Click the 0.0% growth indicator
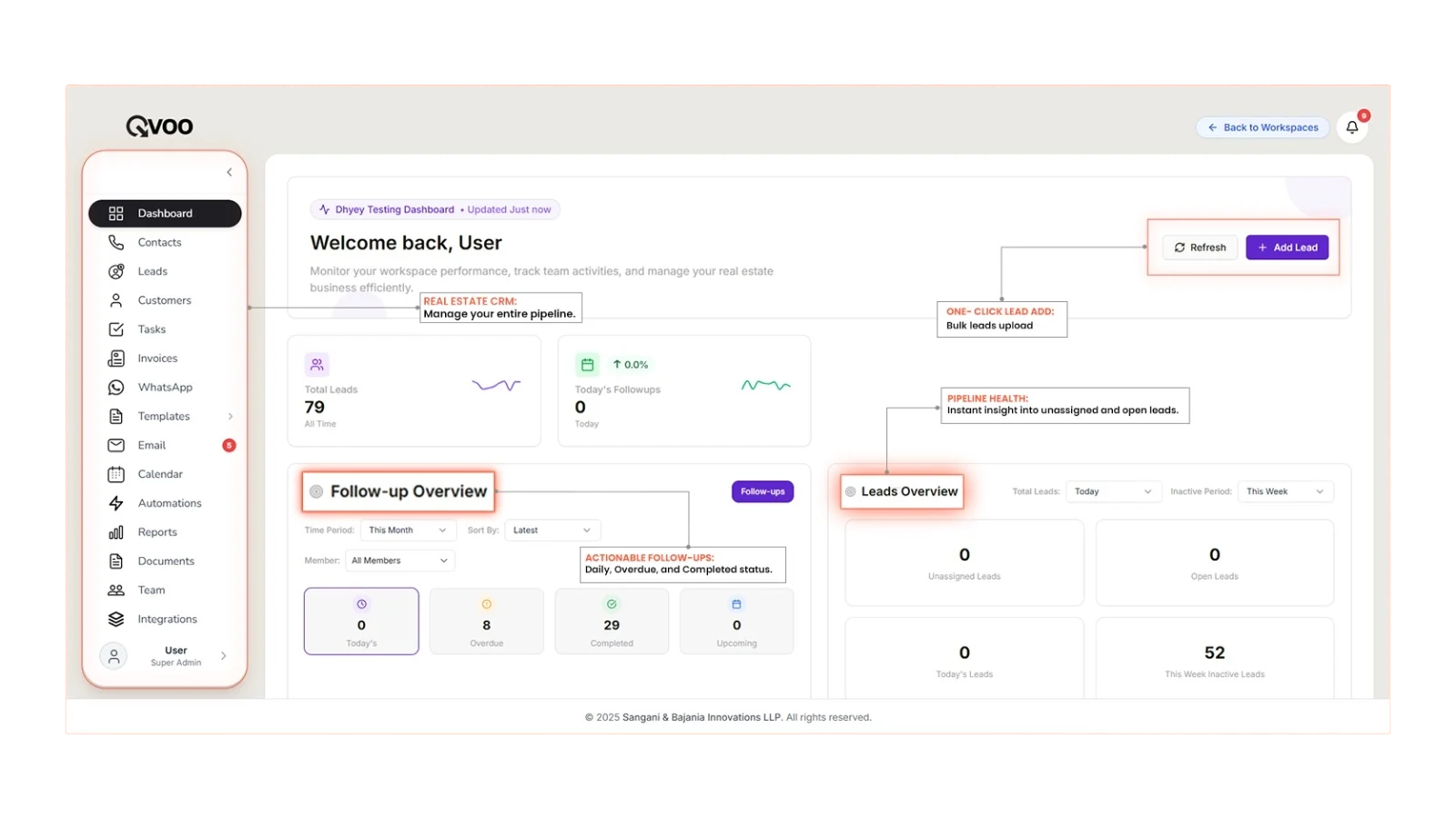 (x=631, y=364)
